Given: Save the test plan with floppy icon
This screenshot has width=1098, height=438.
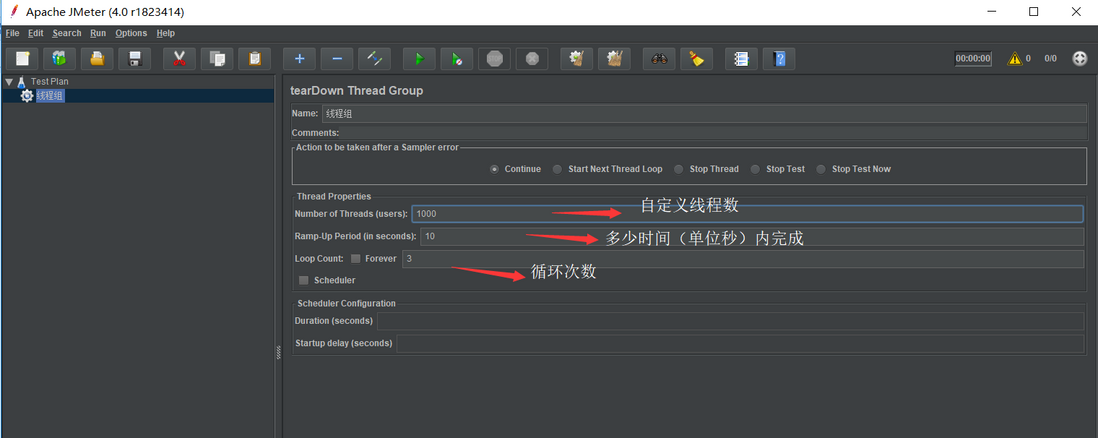Looking at the screenshot, I should (x=135, y=59).
